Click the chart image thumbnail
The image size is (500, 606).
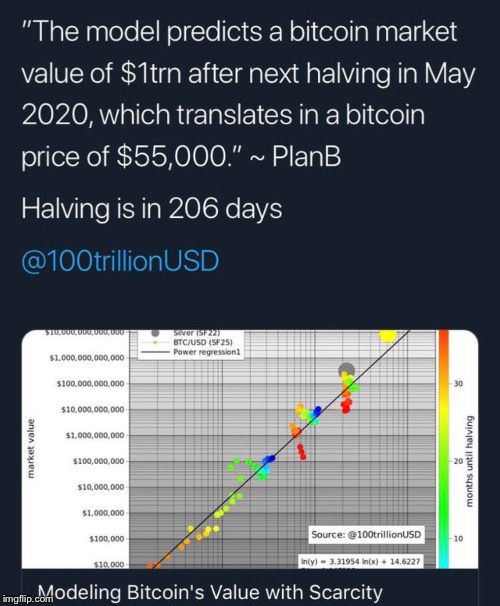[250, 449]
